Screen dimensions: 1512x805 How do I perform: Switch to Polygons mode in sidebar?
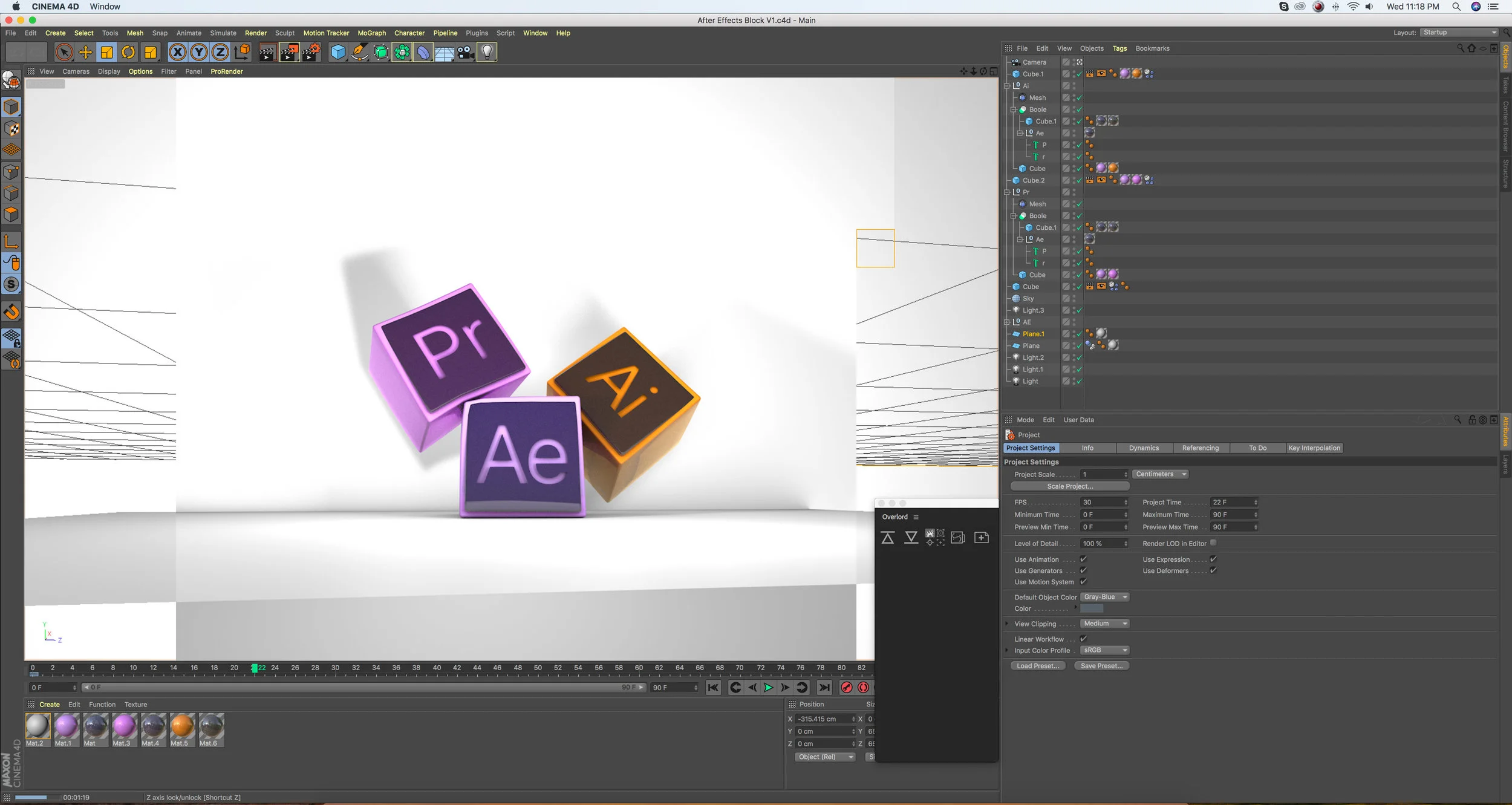pyautogui.click(x=11, y=215)
